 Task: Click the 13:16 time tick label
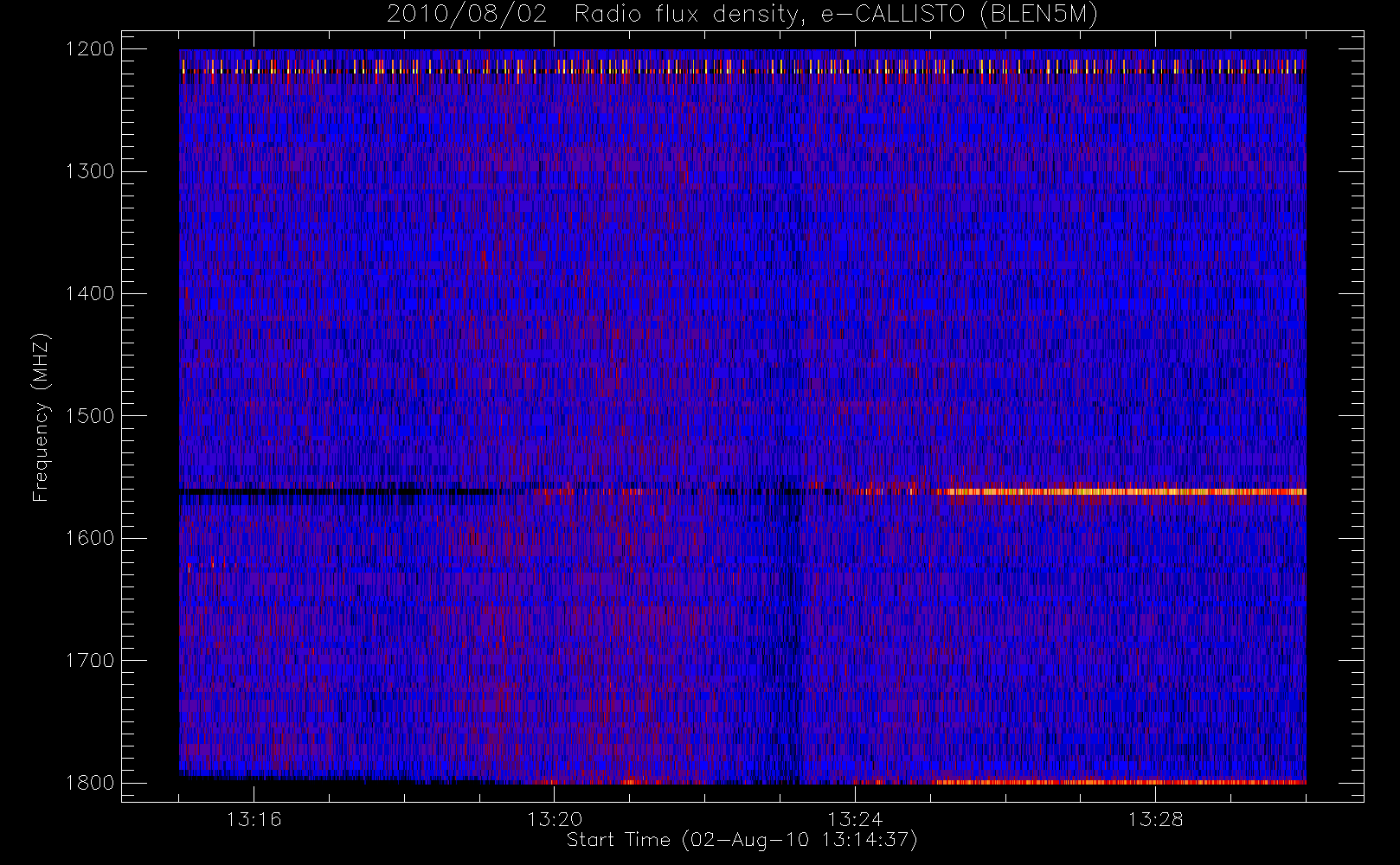[x=254, y=819]
